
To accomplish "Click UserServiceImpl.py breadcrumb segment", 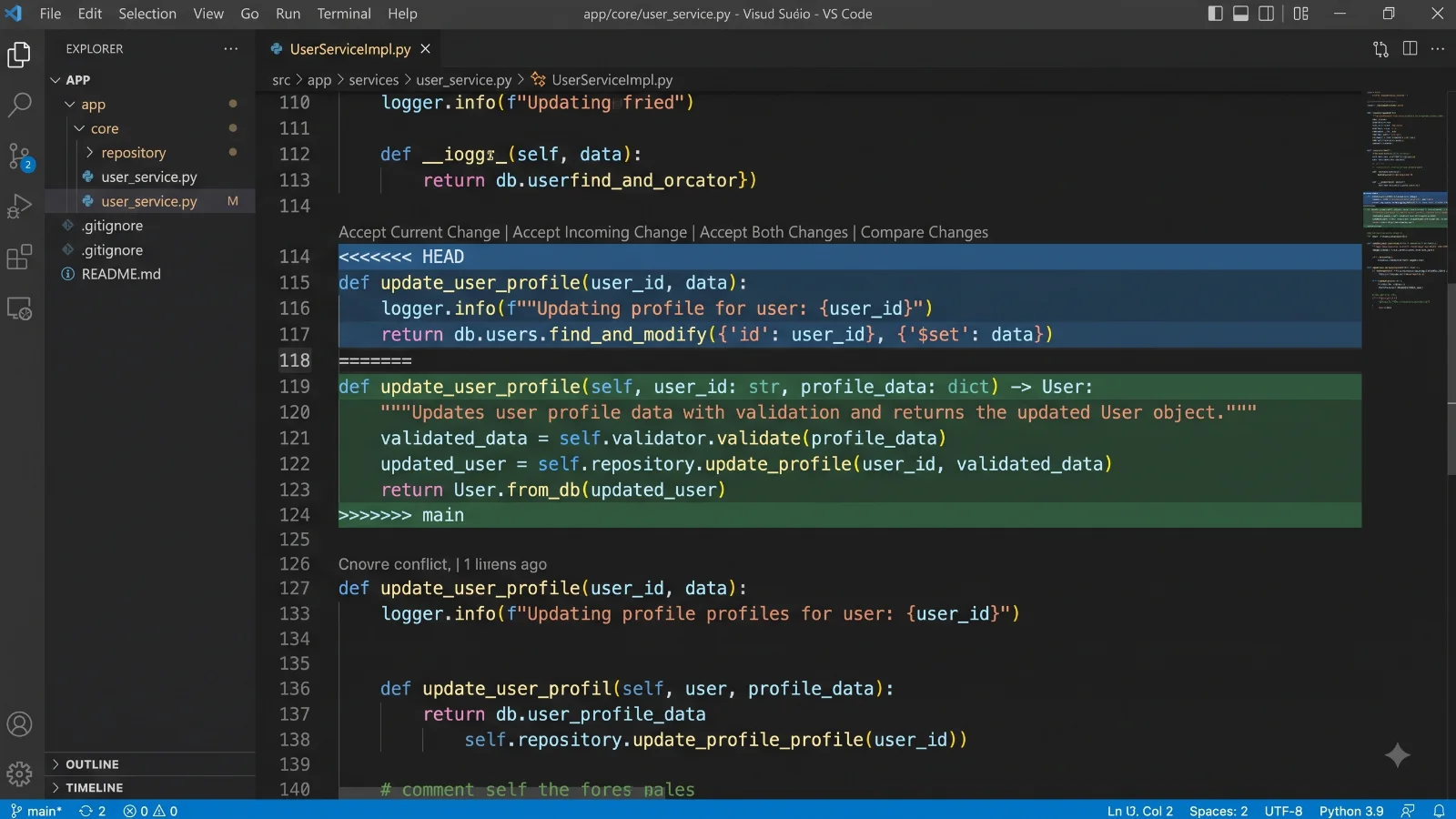I will 602,80.
